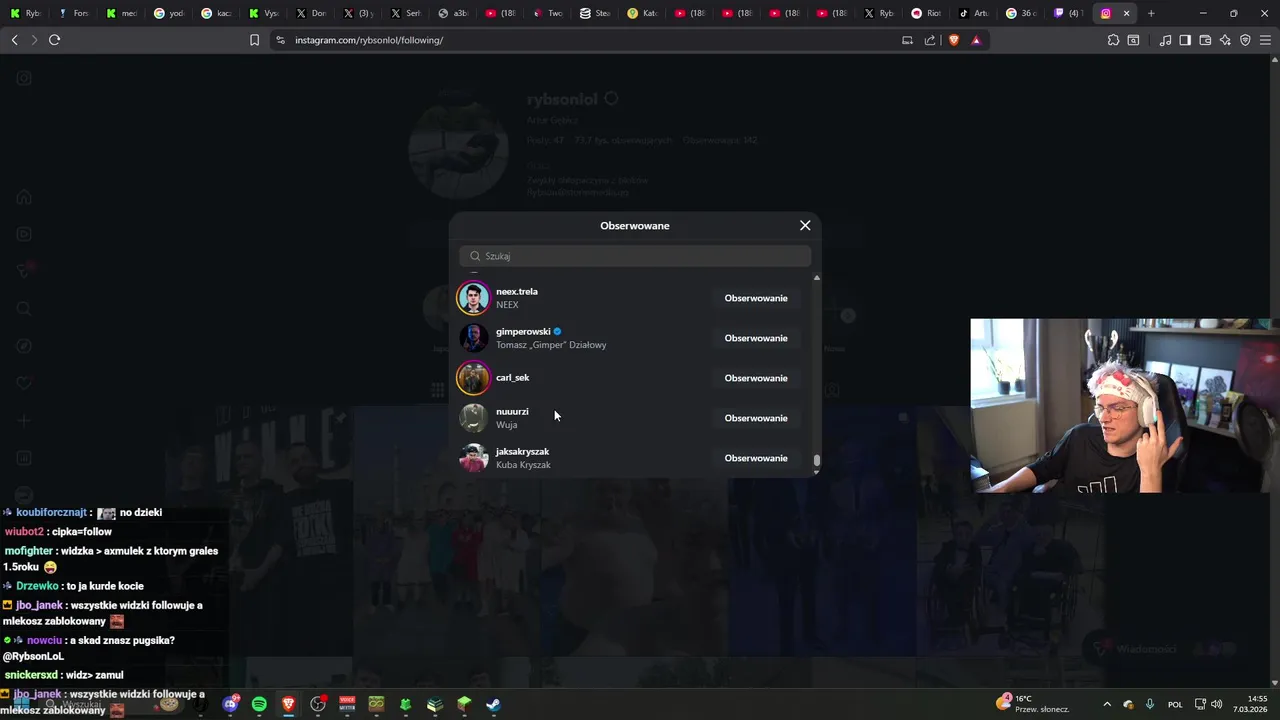Open Discord from the taskbar
This screenshot has width=1280, height=720.
[230, 704]
